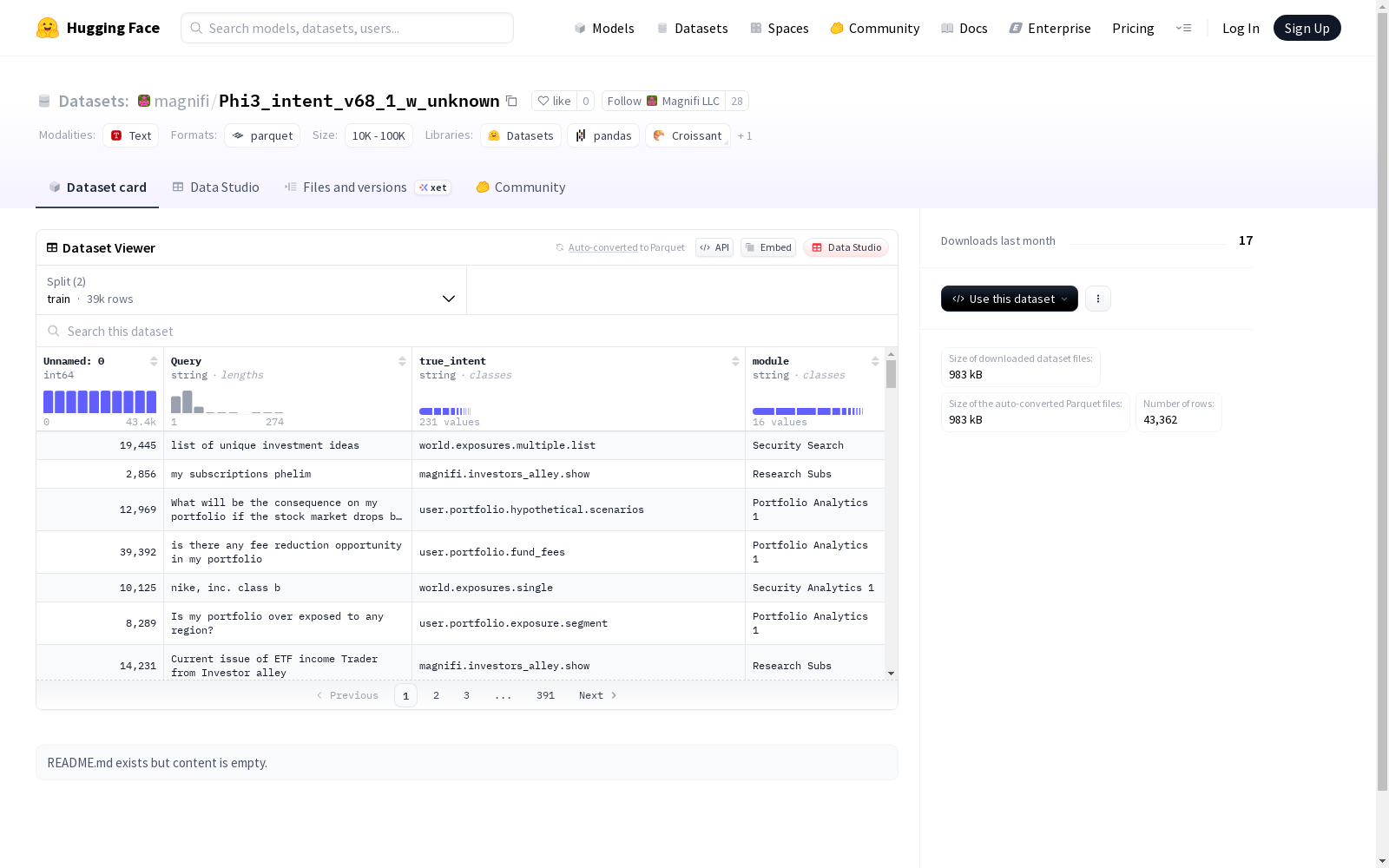1389x868 pixels.
Task: Open Datasets in the top navigation
Action: coord(692,28)
